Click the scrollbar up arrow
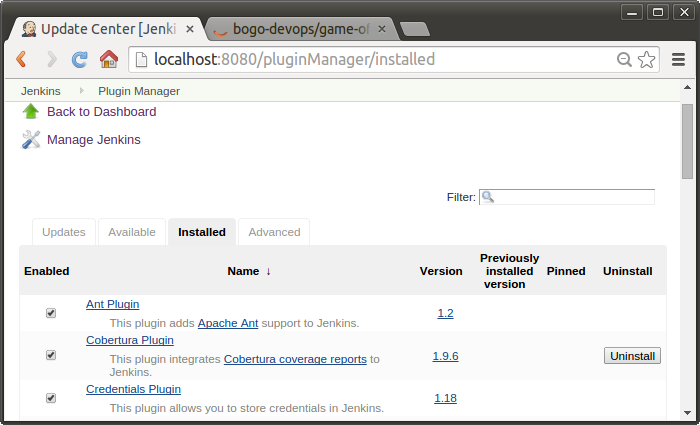 click(x=687, y=88)
